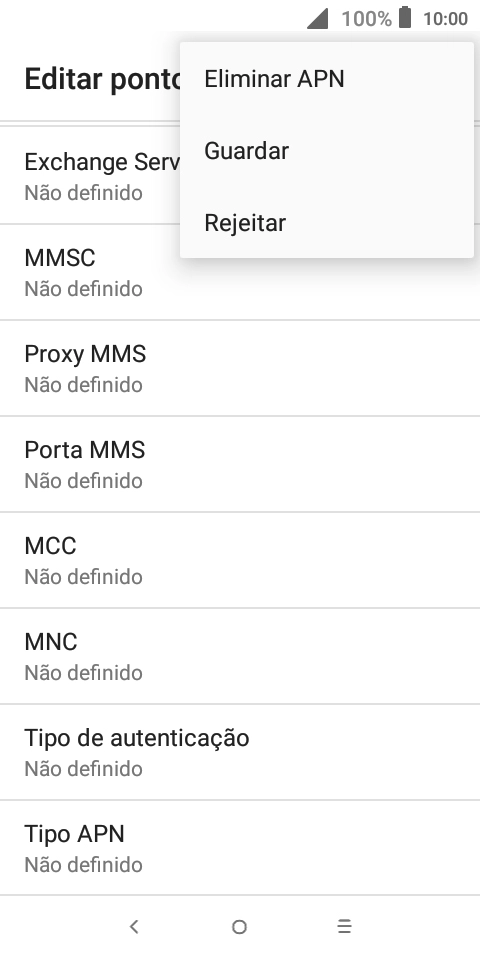
Task: Choose Rejeitar in the popup menu
Action: coord(327,222)
